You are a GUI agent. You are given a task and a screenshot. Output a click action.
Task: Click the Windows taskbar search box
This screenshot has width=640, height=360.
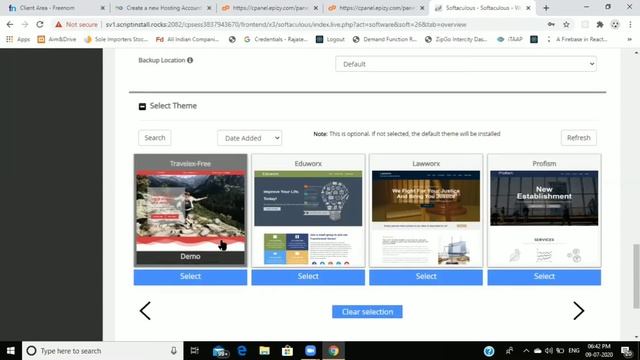click(x=102, y=351)
